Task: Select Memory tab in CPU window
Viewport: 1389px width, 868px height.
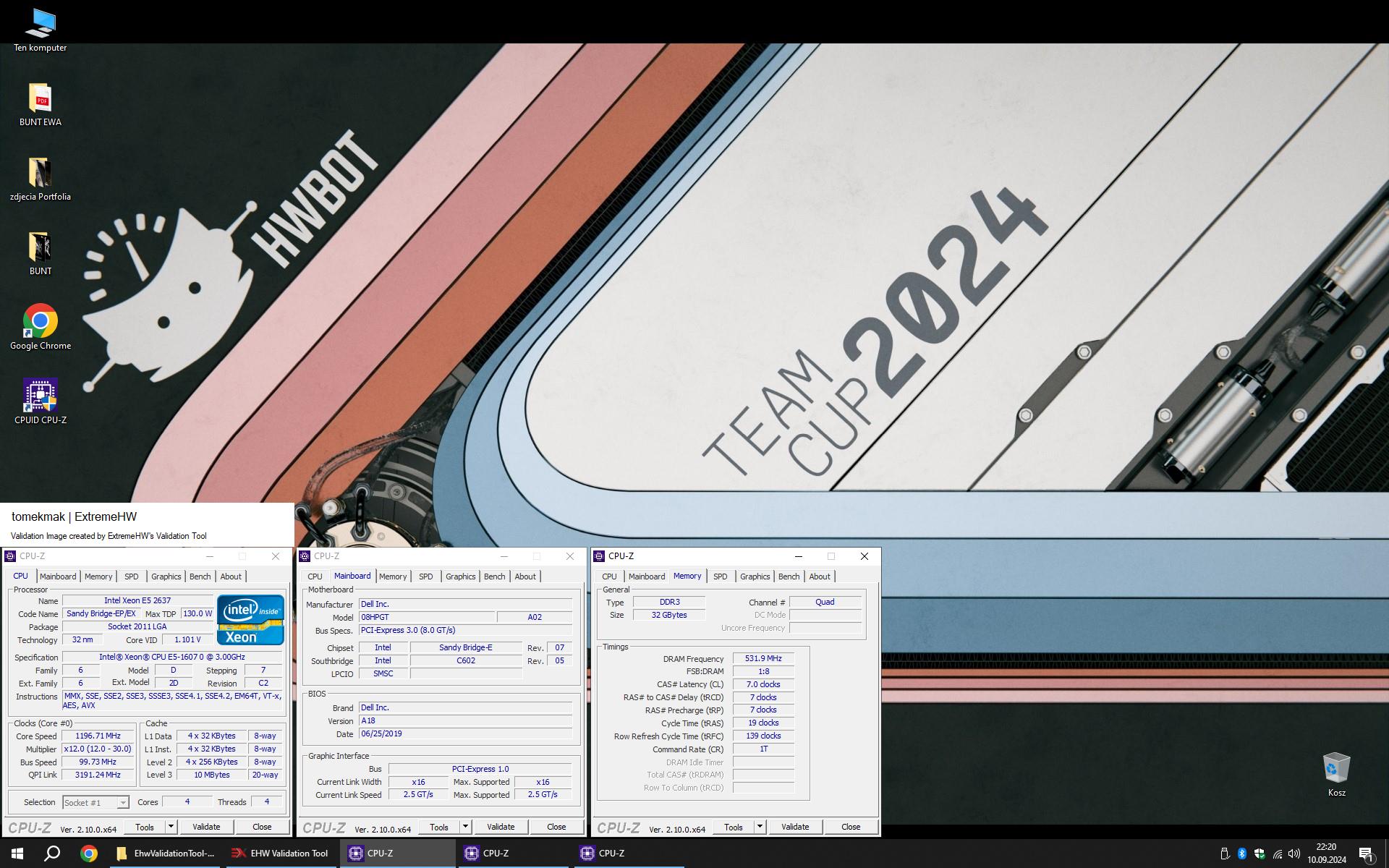Action: coord(98,576)
